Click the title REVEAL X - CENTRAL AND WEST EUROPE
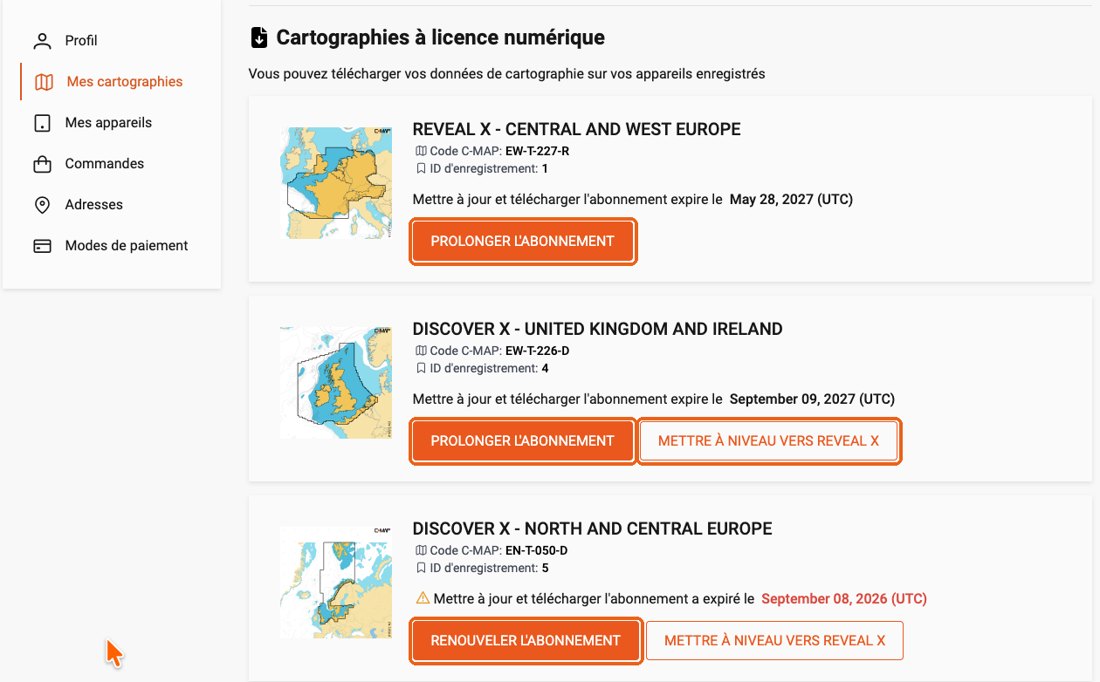 tap(577, 129)
